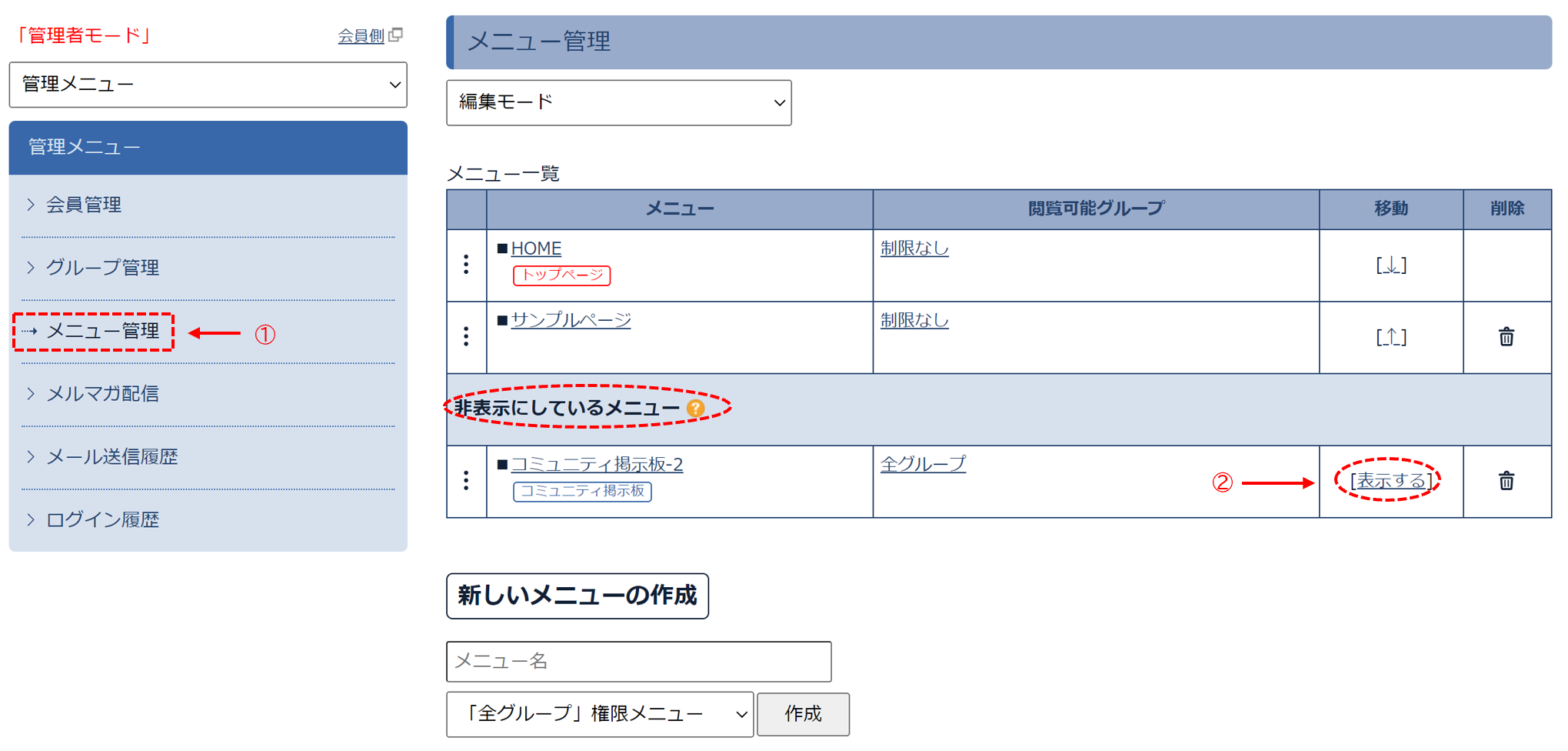Image resolution: width=1568 pixels, height=751 pixels.
Task: Click the 削除 column header
Action: click(x=1506, y=209)
